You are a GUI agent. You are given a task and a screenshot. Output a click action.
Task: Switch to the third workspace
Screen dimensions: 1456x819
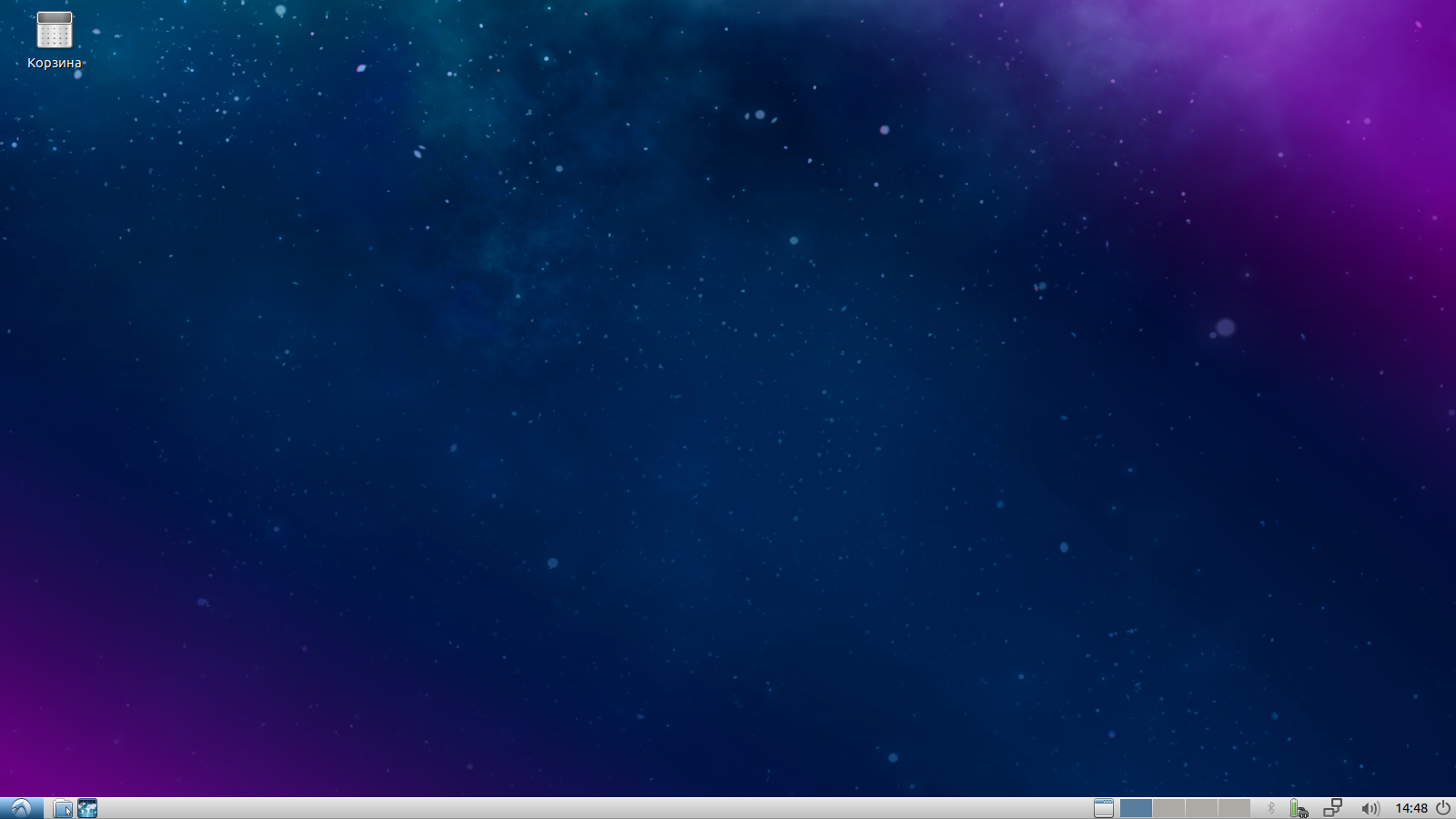[1201, 808]
